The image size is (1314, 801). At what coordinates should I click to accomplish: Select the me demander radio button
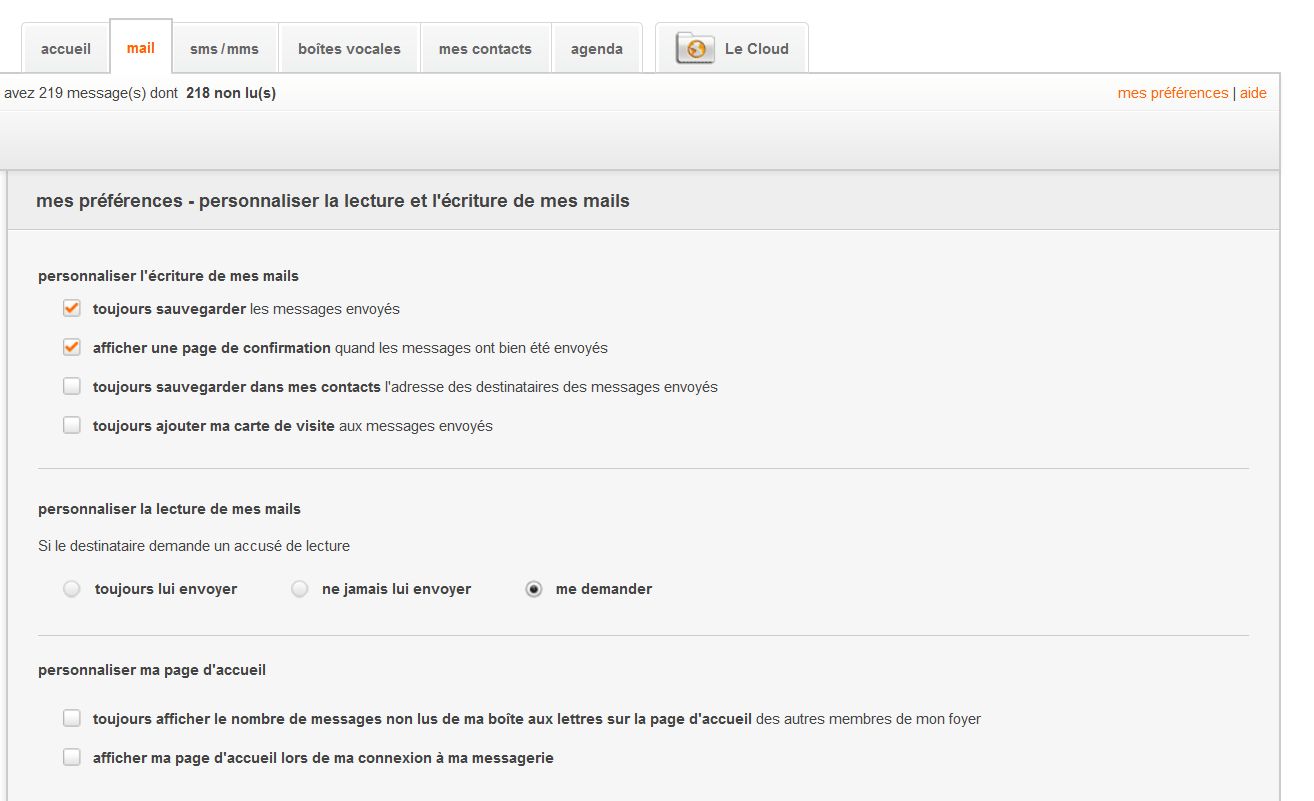tap(534, 590)
